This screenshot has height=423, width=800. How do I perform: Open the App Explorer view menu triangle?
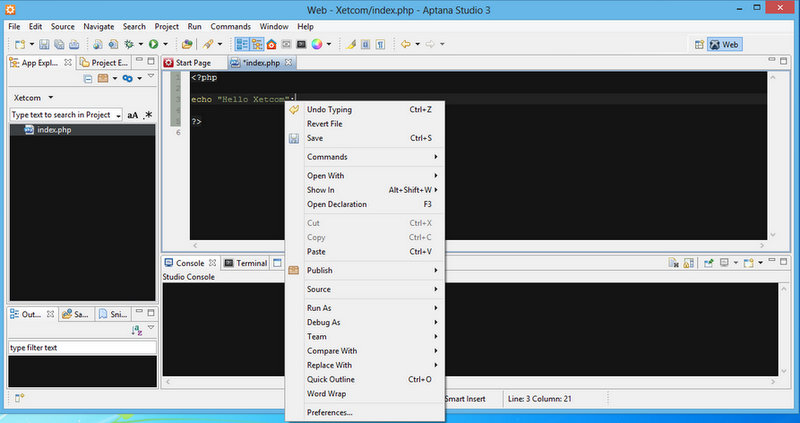tap(151, 77)
